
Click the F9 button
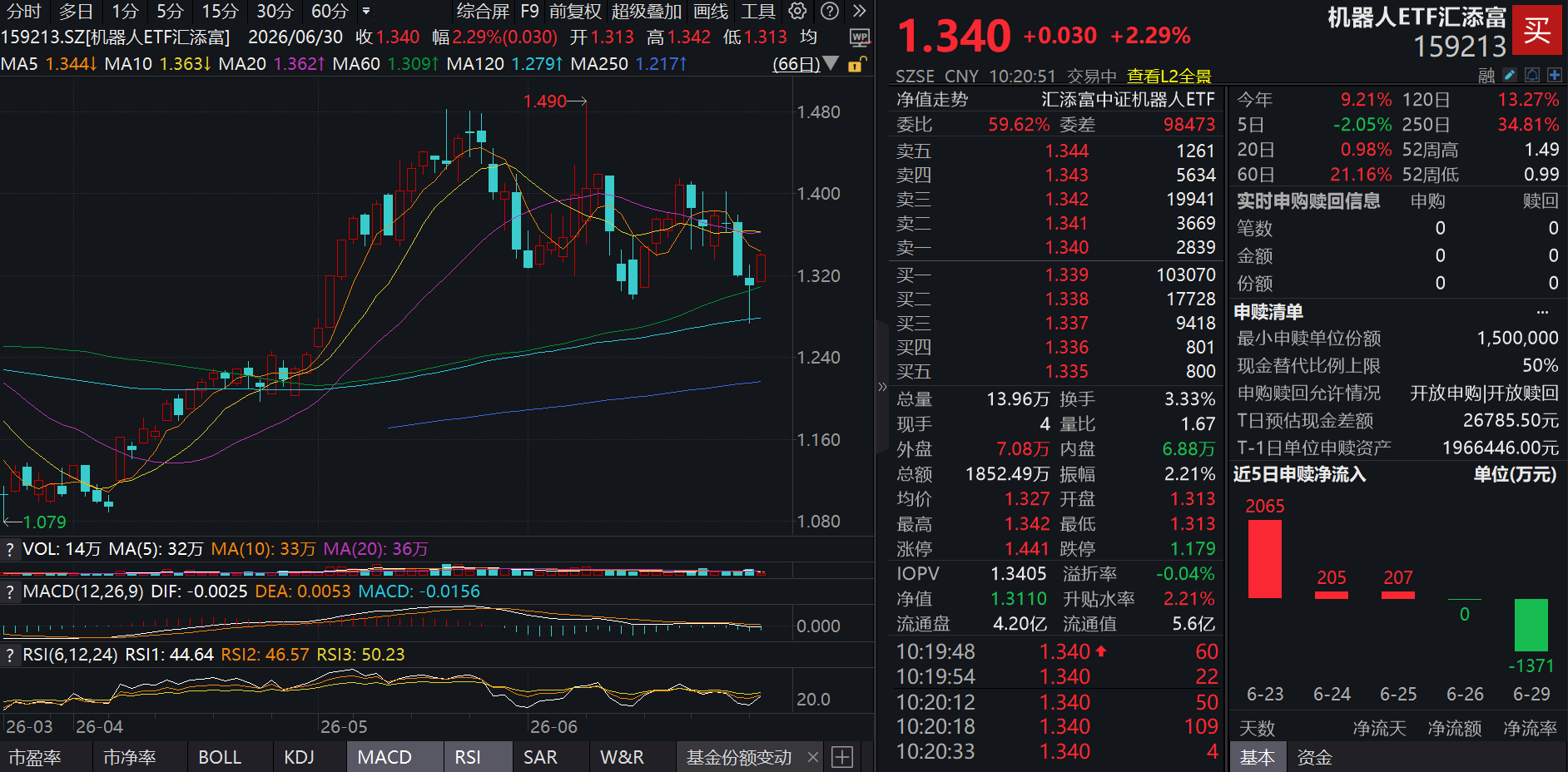[529, 11]
